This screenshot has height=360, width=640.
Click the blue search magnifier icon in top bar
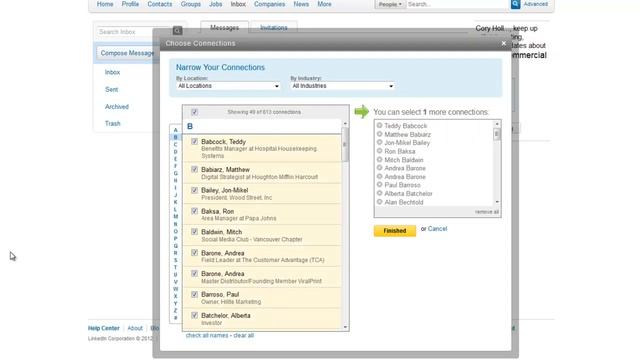pyautogui.click(x=515, y=4)
